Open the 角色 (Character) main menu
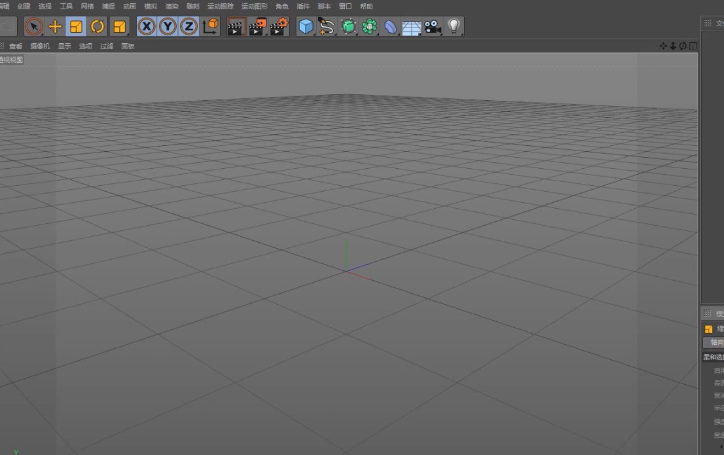This screenshot has width=724, height=455. pos(282,6)
